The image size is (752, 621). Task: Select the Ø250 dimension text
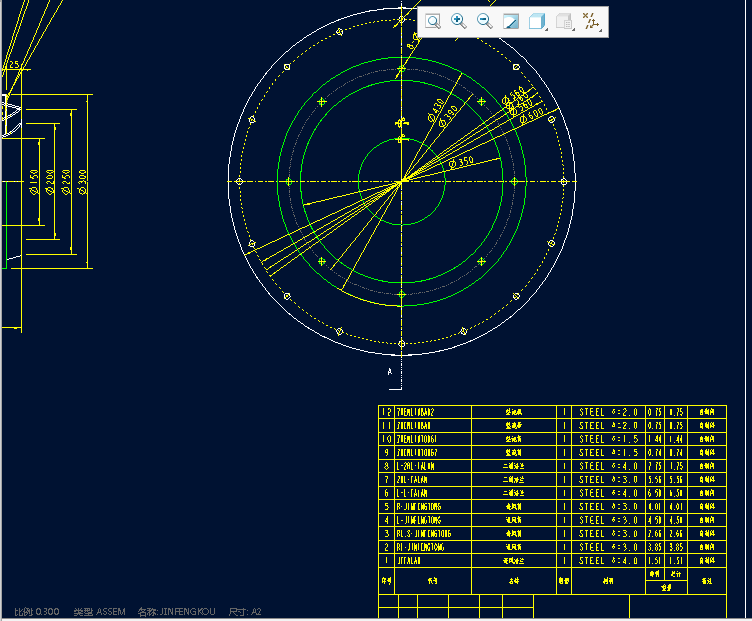pos(66,182)
